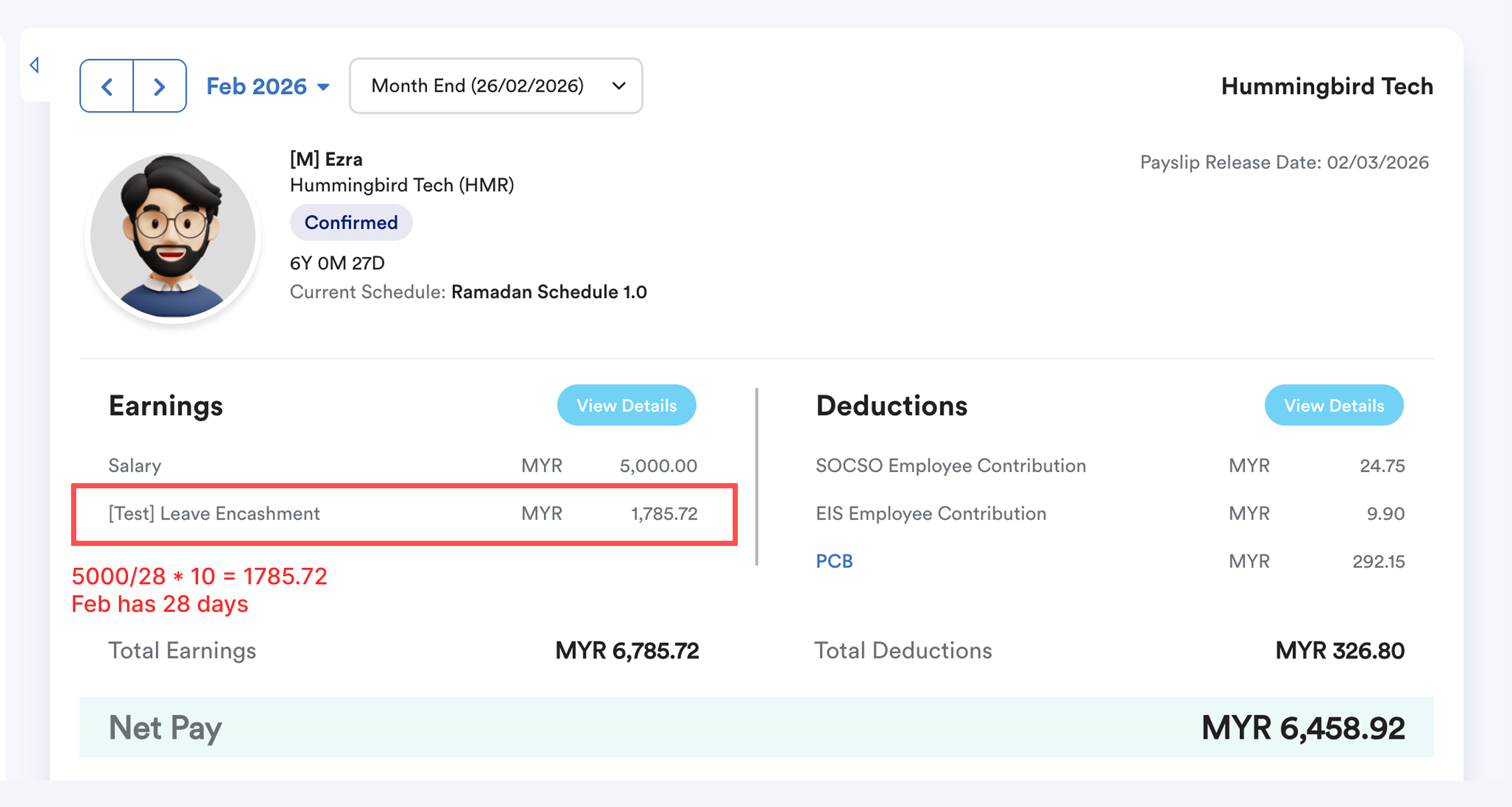This screenshot has width=1512, height=807.
Task: Click Ramadan Schedule 1.0 text
Action: 548,292
